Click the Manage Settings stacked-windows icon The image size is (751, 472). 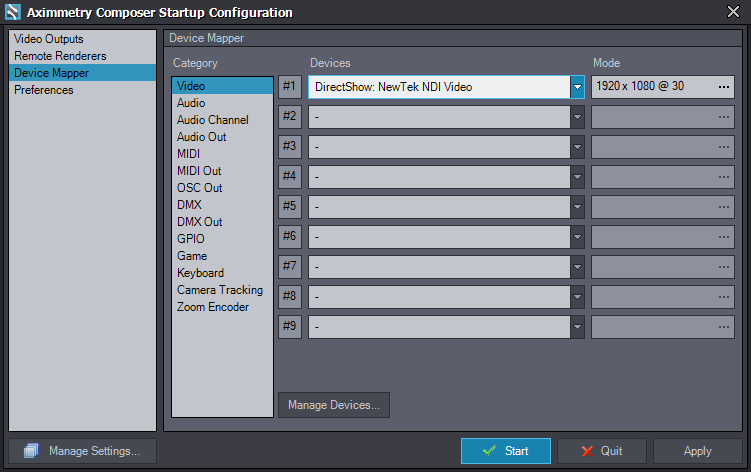[x=30, y=451]
